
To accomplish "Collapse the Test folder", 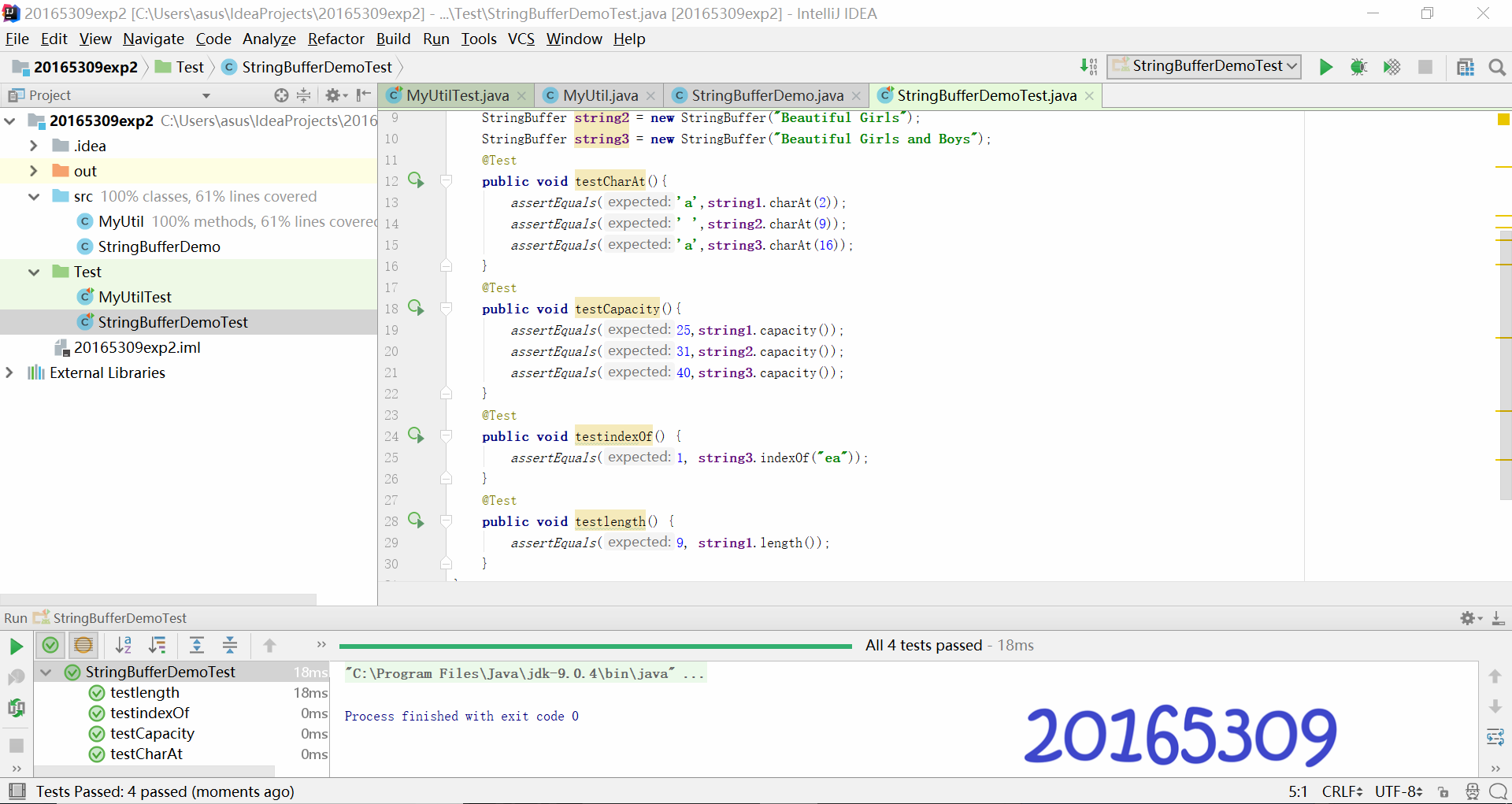I will click(34, 272).
